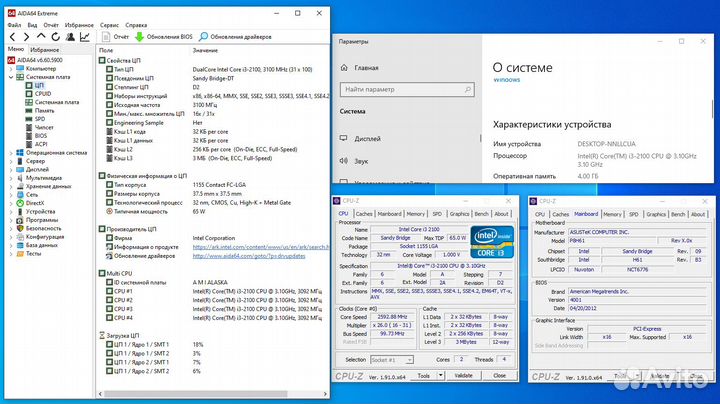Click the horizontal scrollbar in AIDA64 panel
Screen dimensions: 720x404
(196, 394)
